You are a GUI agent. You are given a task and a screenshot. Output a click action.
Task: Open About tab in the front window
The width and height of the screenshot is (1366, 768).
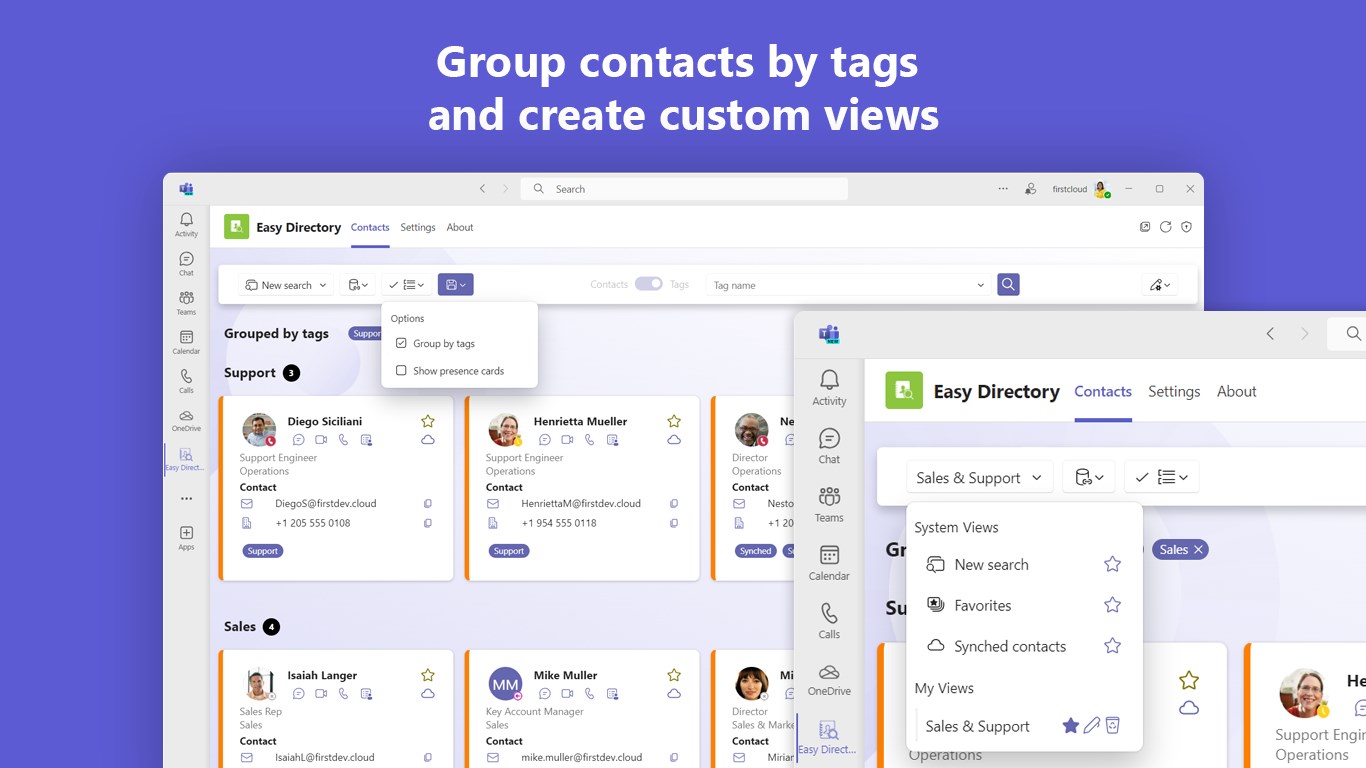pyautogui.click(x=1236, y=391)
